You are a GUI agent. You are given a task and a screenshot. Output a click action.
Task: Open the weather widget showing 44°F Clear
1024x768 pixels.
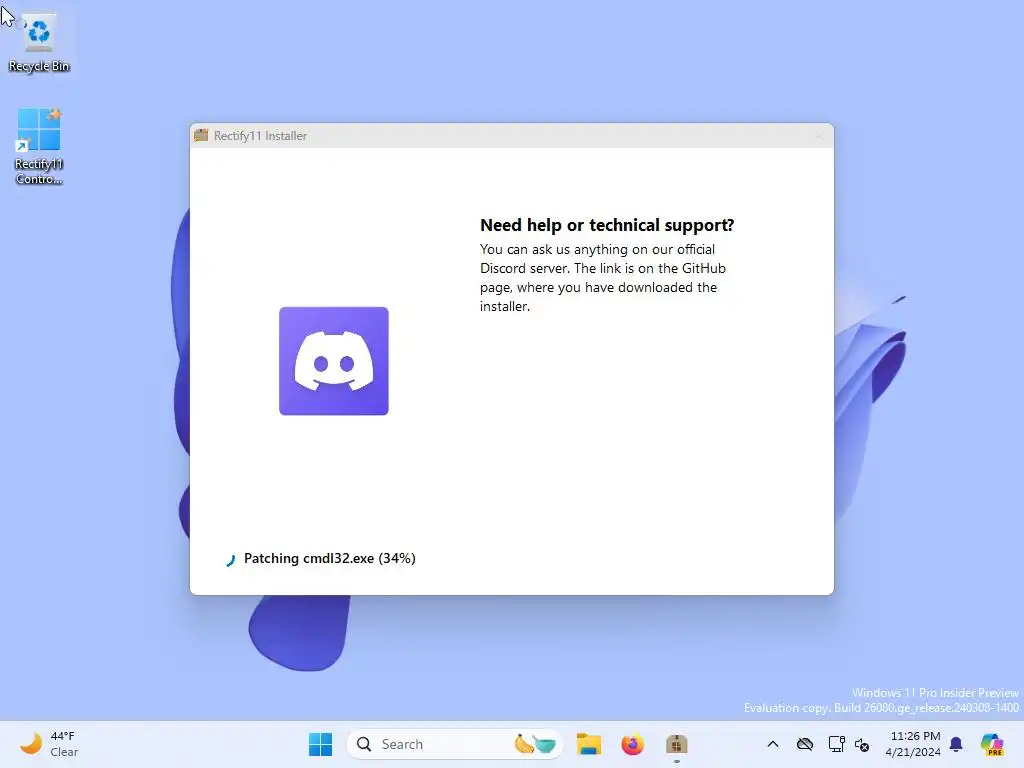(50, 744)
